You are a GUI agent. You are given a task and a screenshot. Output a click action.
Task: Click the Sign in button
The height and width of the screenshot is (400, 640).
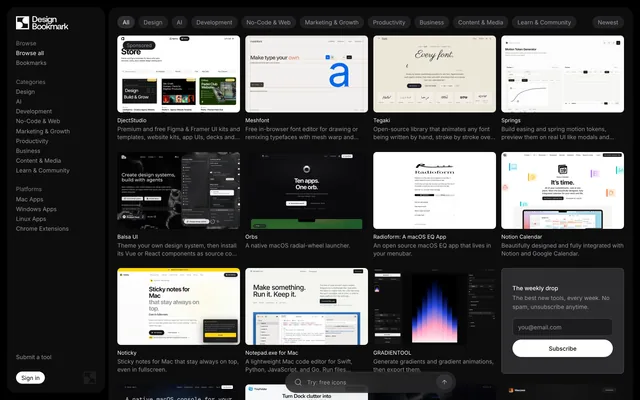click(31, 378)
